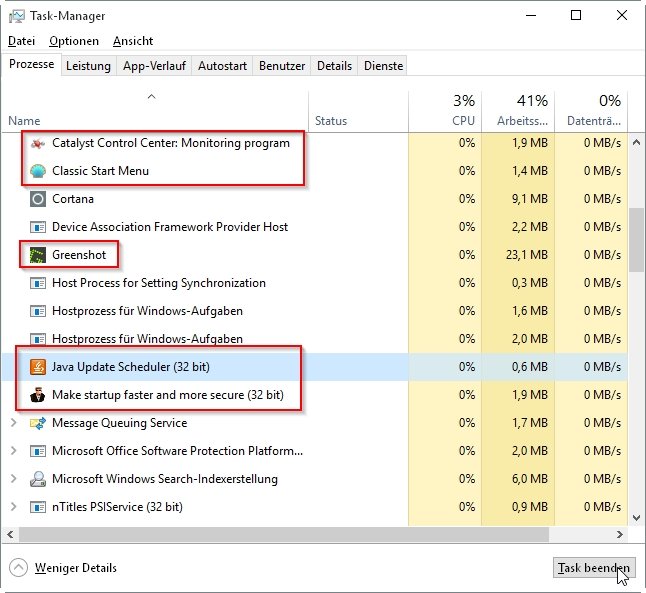The image size is (646, 593).
Task: Click the 9,1 MB memory value
Action: (530, 199)
